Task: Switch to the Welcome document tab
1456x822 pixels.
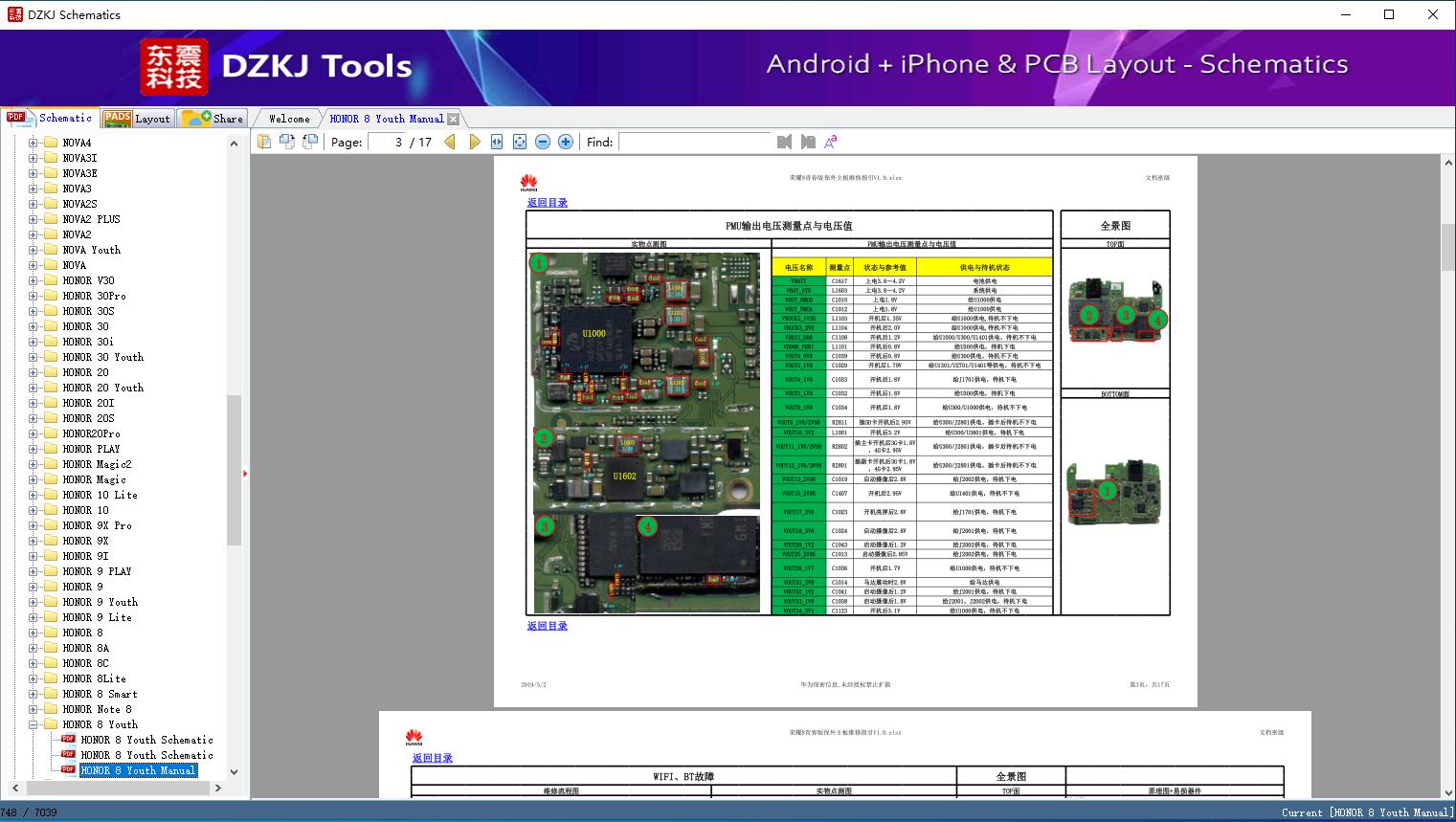Action: (x=288, y=119)
